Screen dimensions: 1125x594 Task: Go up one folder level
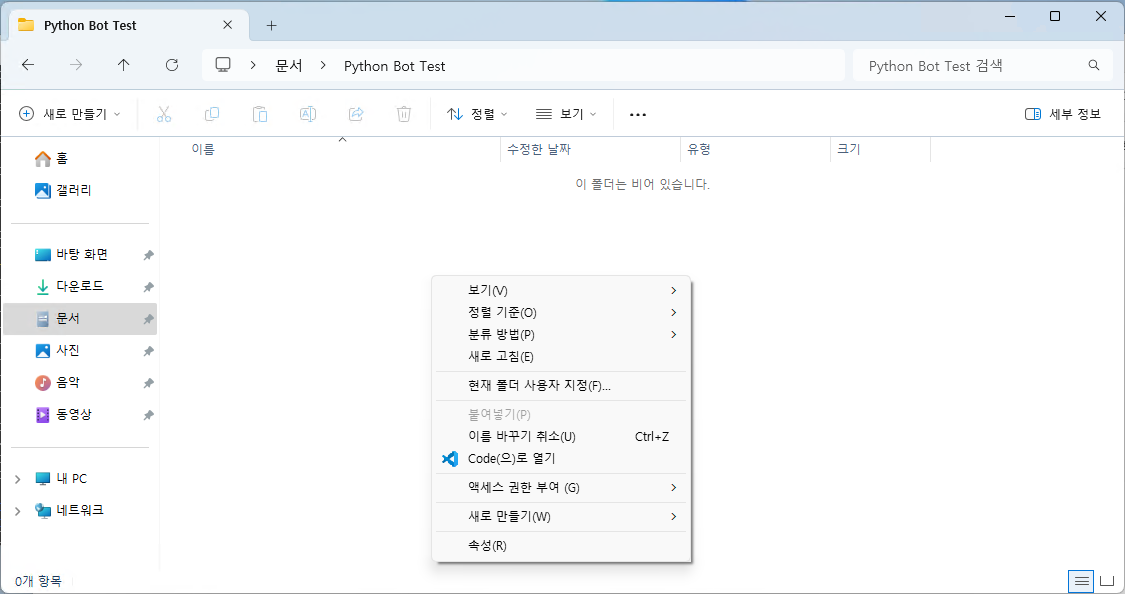123,65
